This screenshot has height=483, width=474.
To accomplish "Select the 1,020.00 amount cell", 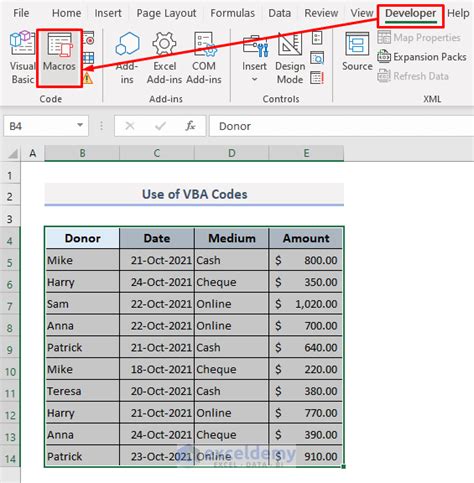I will (x=306, y=304).
